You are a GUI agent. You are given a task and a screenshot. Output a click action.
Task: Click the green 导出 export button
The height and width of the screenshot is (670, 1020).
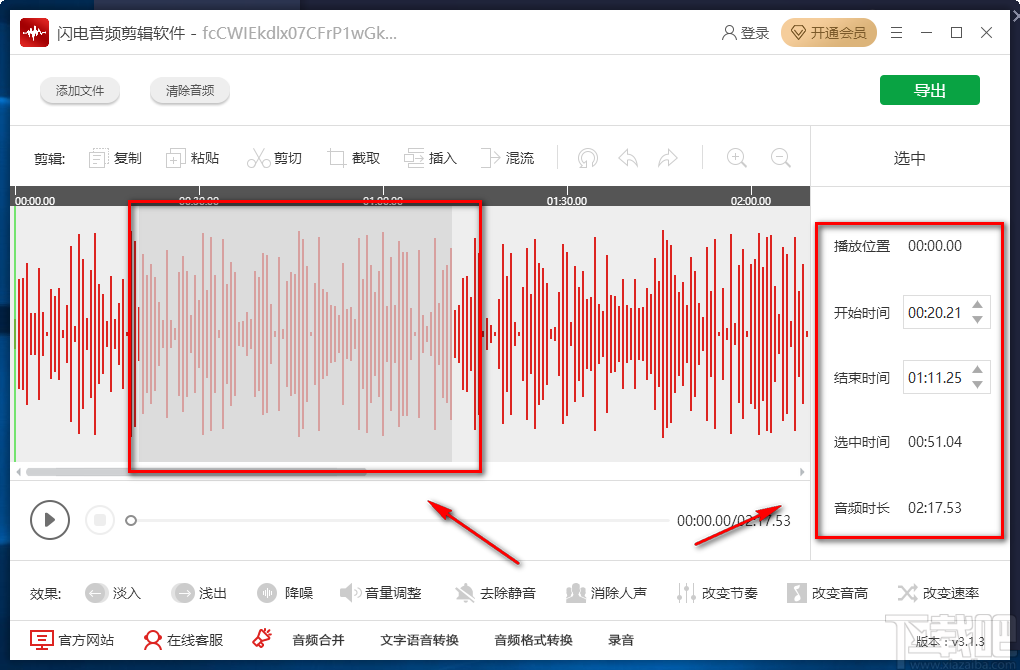tap(929, 89)
